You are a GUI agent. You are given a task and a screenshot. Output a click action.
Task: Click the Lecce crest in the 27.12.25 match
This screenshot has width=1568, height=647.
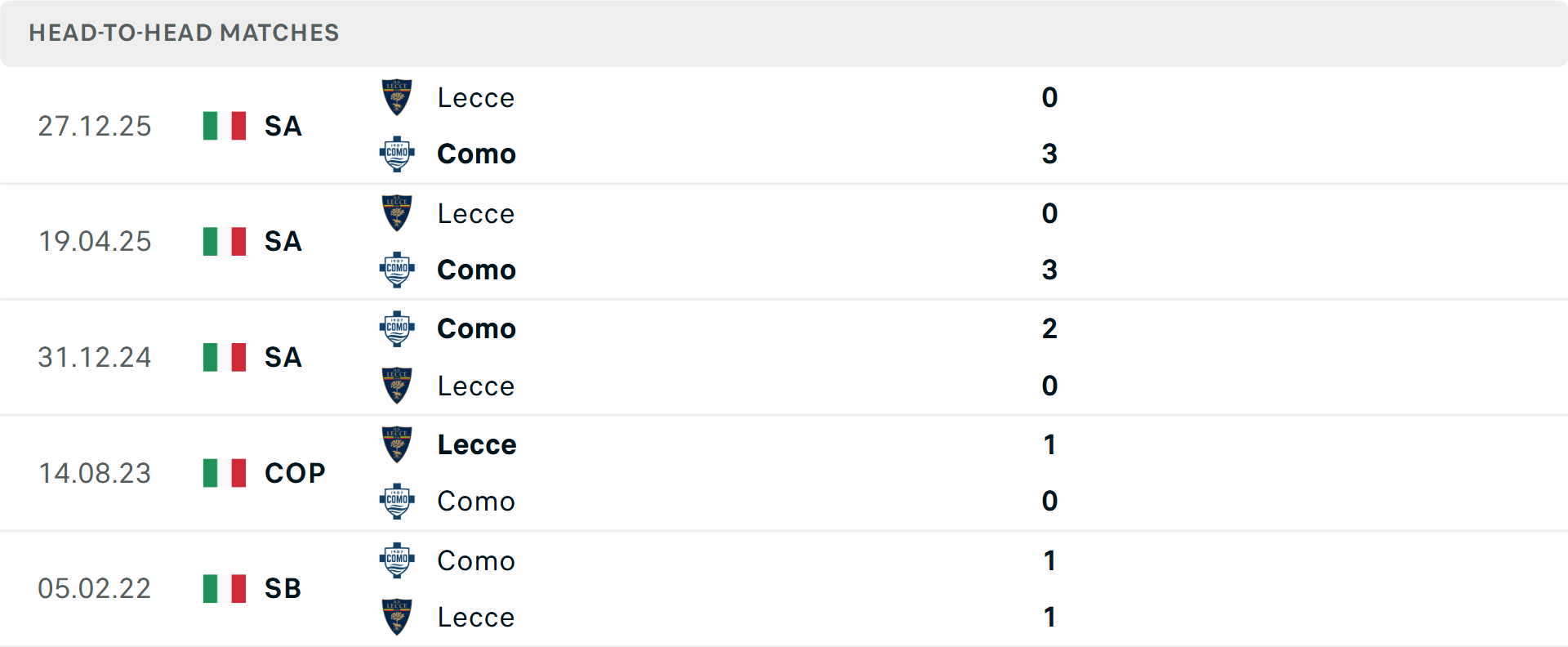click(x=397, y=97)
